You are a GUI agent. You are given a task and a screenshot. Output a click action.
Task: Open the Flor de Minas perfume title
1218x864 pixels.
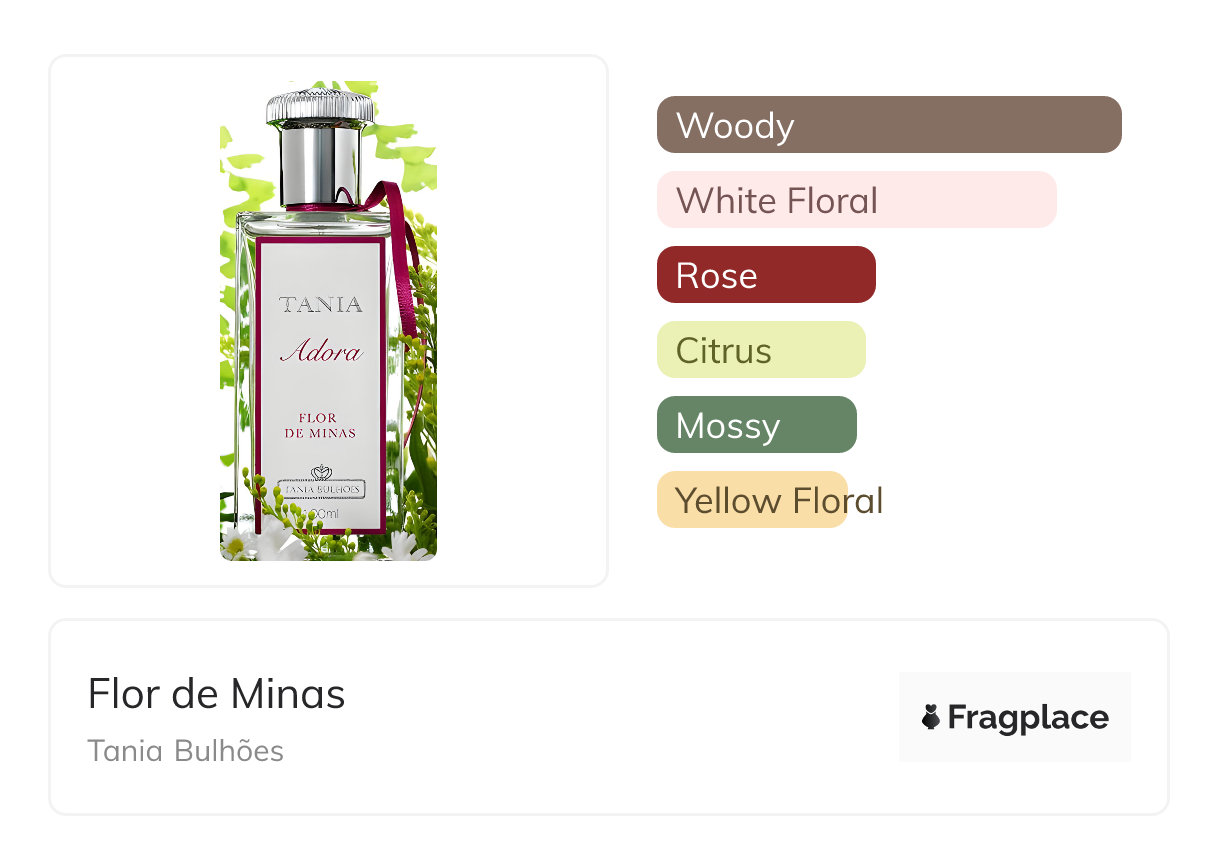(216, 694)
